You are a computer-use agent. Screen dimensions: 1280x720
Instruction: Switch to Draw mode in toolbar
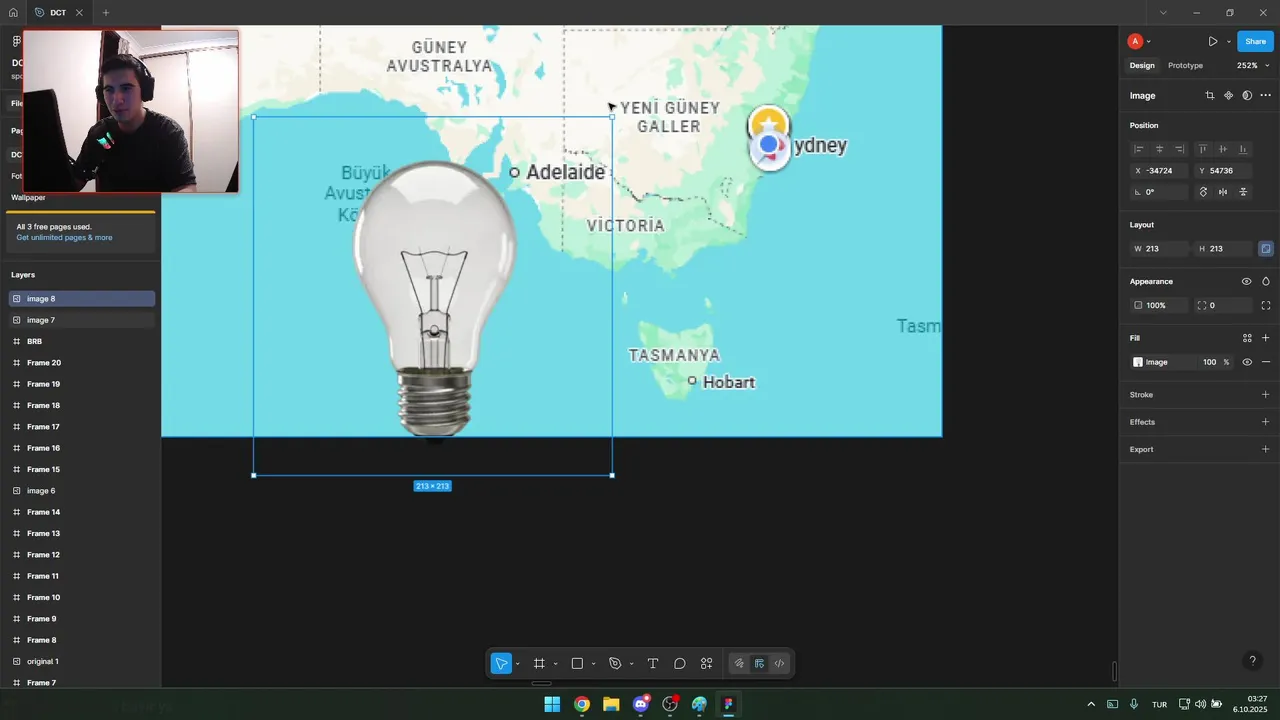[739, 664]
